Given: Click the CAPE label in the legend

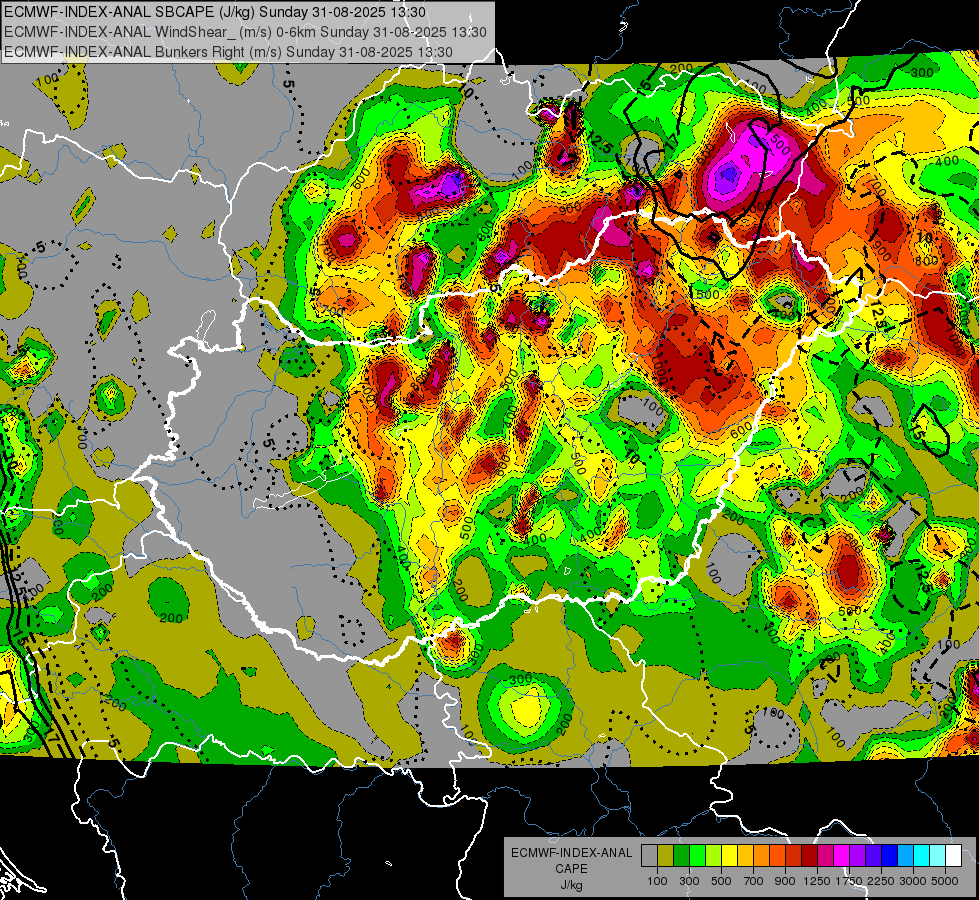Looking at the screenshot, I should [x=571, y=868].
